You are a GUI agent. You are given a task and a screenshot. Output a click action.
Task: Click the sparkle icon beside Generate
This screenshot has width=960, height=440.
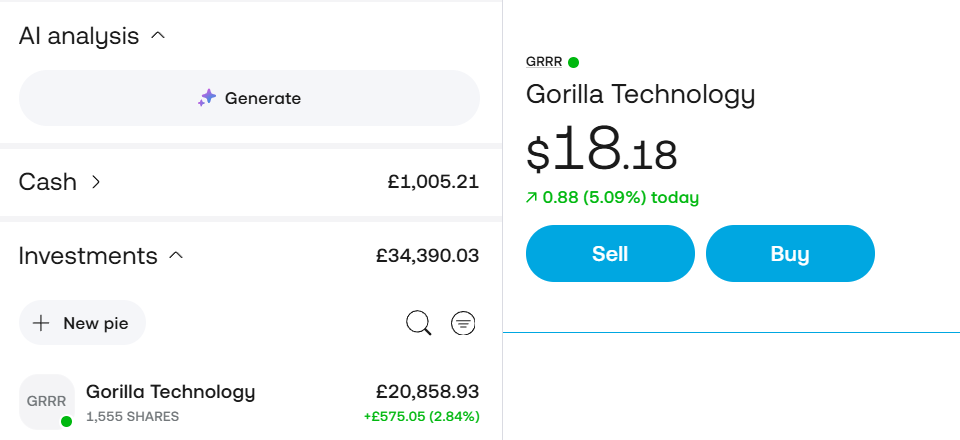click(x=207, y=98)
